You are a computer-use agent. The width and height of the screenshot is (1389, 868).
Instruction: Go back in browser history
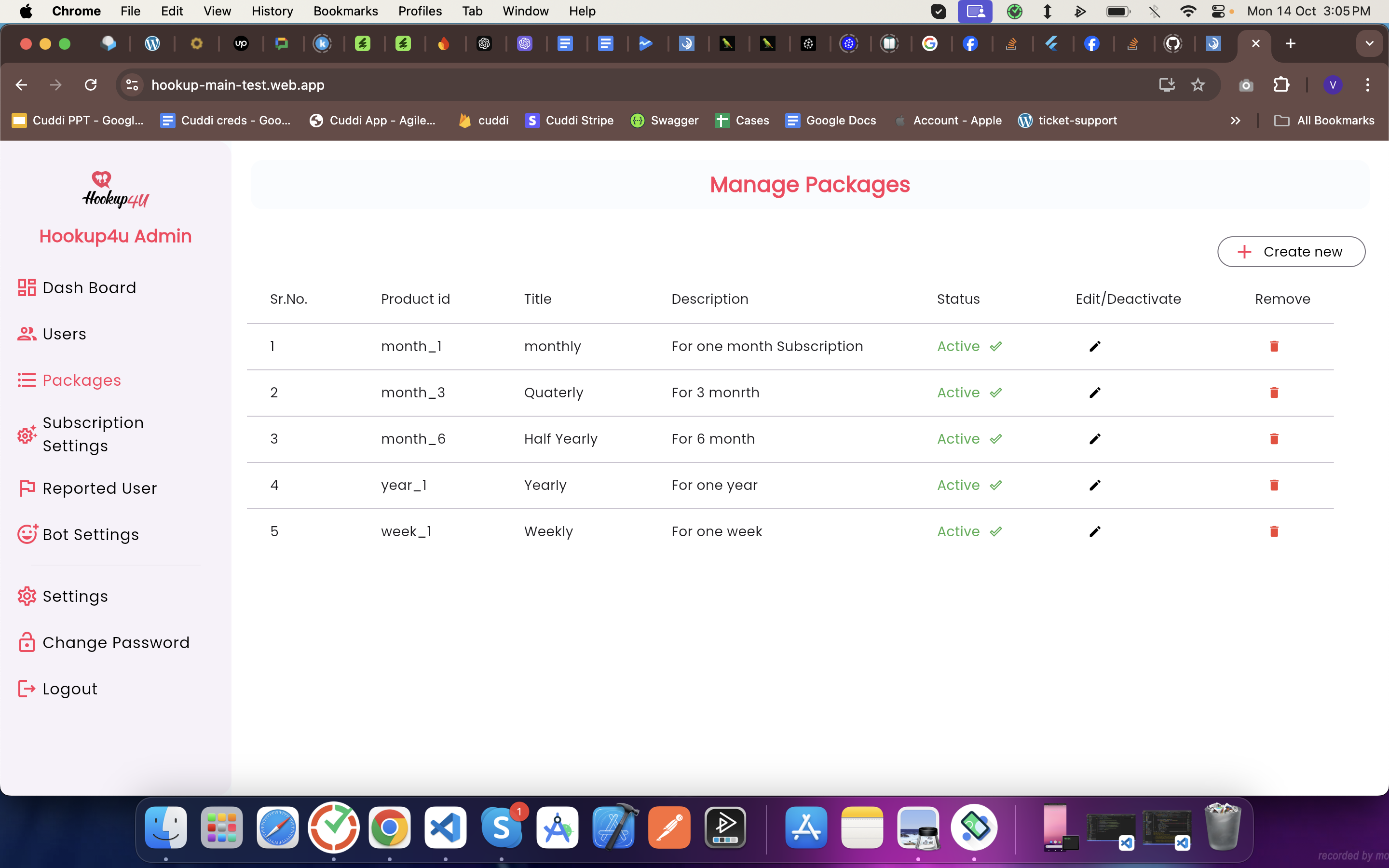coord(21,85)
